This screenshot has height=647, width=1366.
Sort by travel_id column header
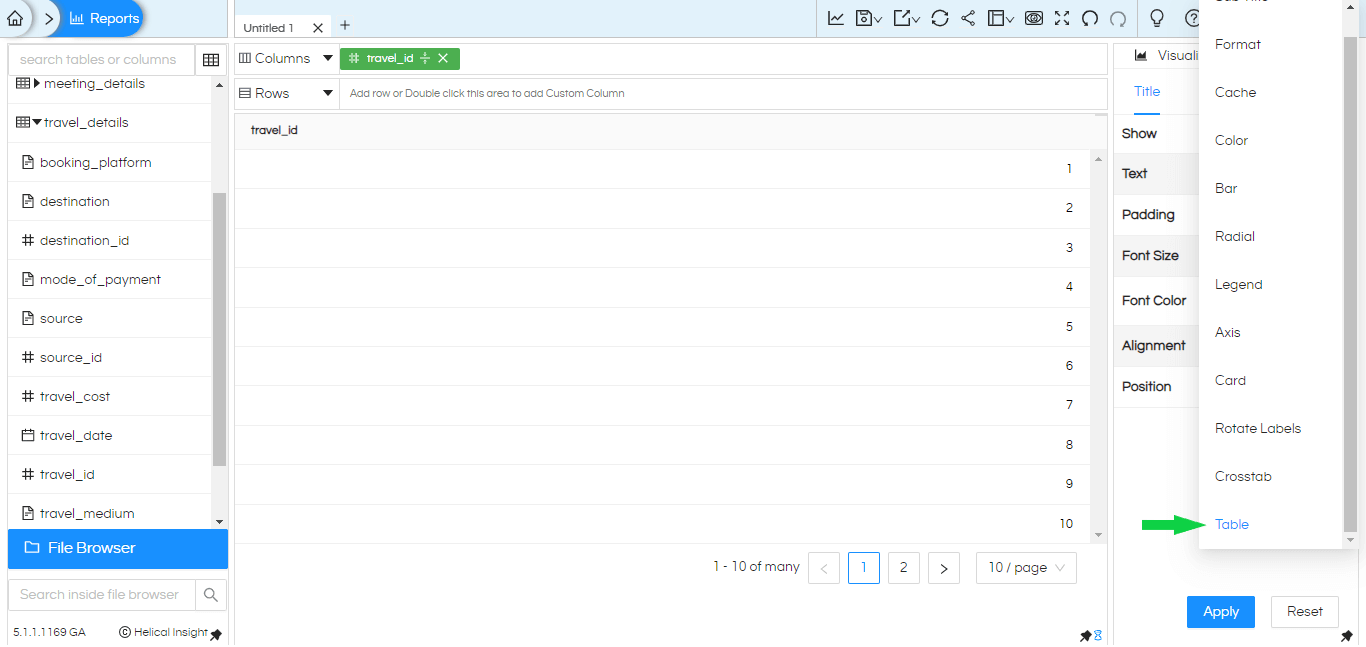(274, 130)
